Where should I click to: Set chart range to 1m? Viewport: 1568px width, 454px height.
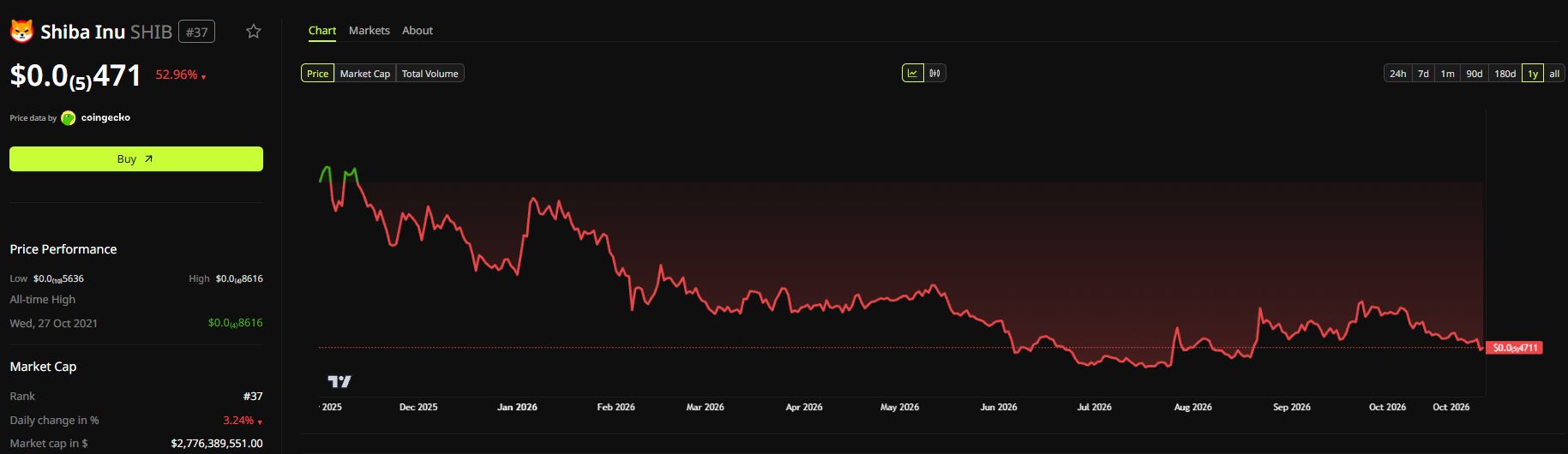tap(1447, 74)
